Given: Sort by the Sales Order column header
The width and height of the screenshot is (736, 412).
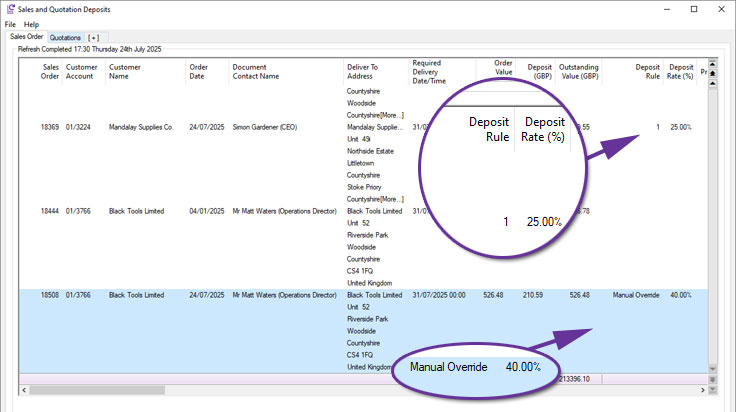Looking at the screenshot, I should click(51, 71).
